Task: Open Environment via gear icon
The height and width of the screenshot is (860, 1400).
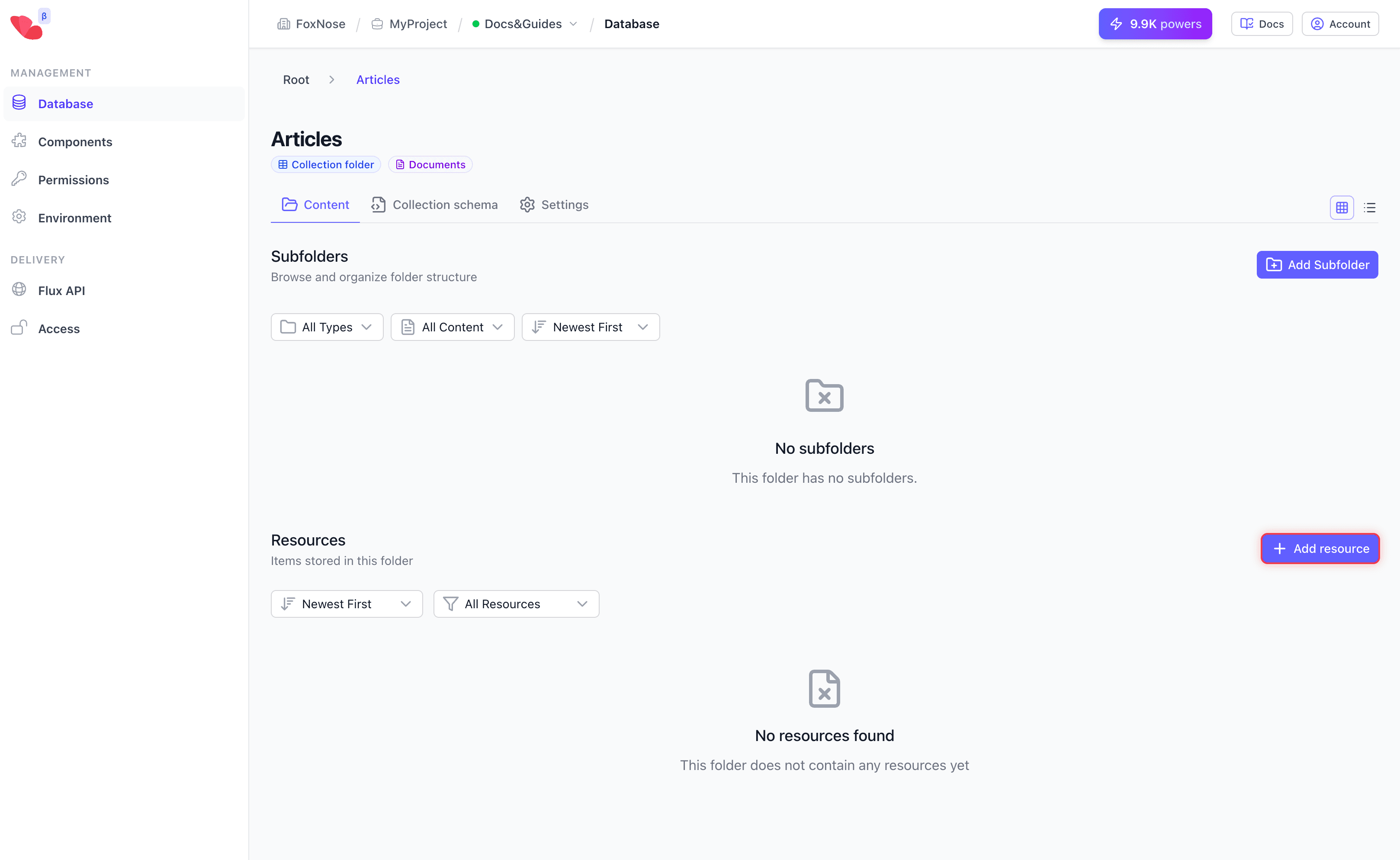Action: click(x=19, y=217)
